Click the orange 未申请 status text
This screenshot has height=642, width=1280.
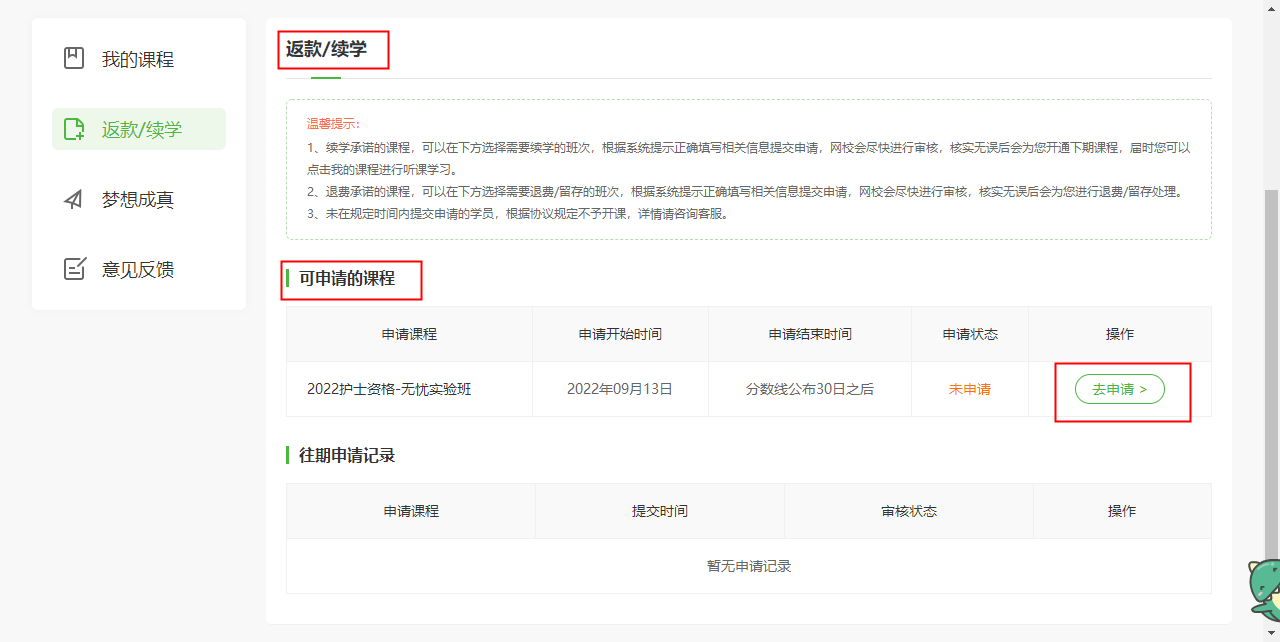click(x=969, y=389)
